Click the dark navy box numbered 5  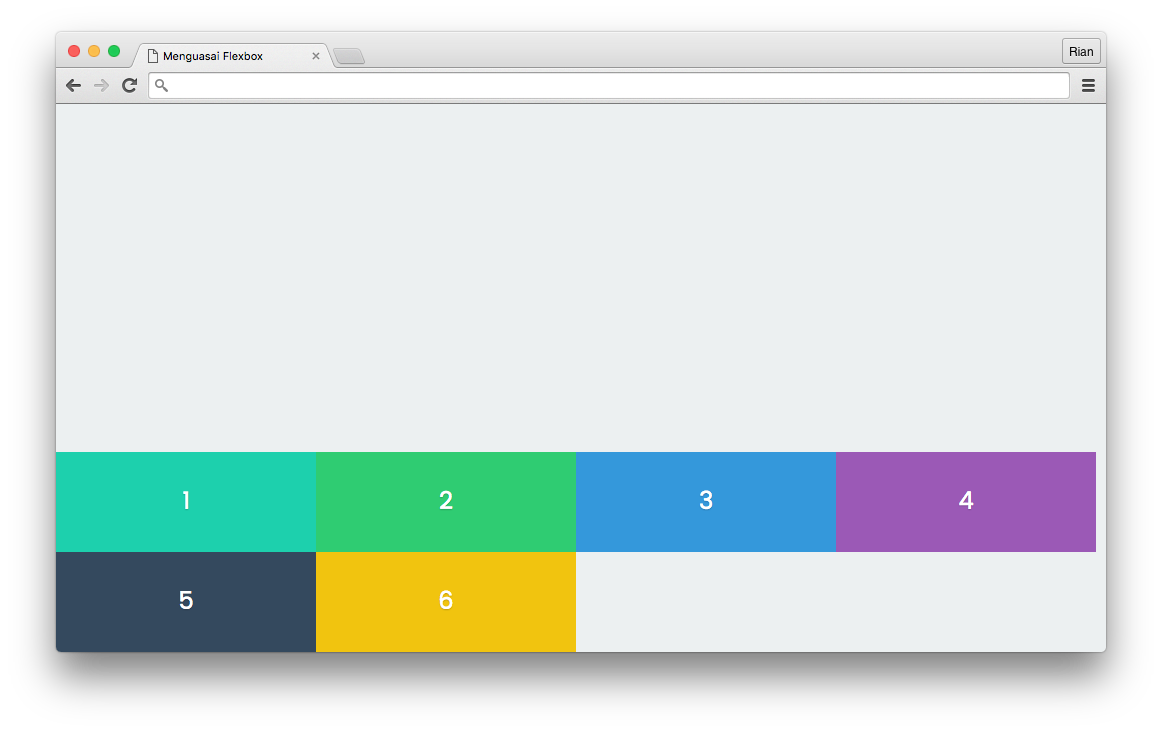pos(186,602)
